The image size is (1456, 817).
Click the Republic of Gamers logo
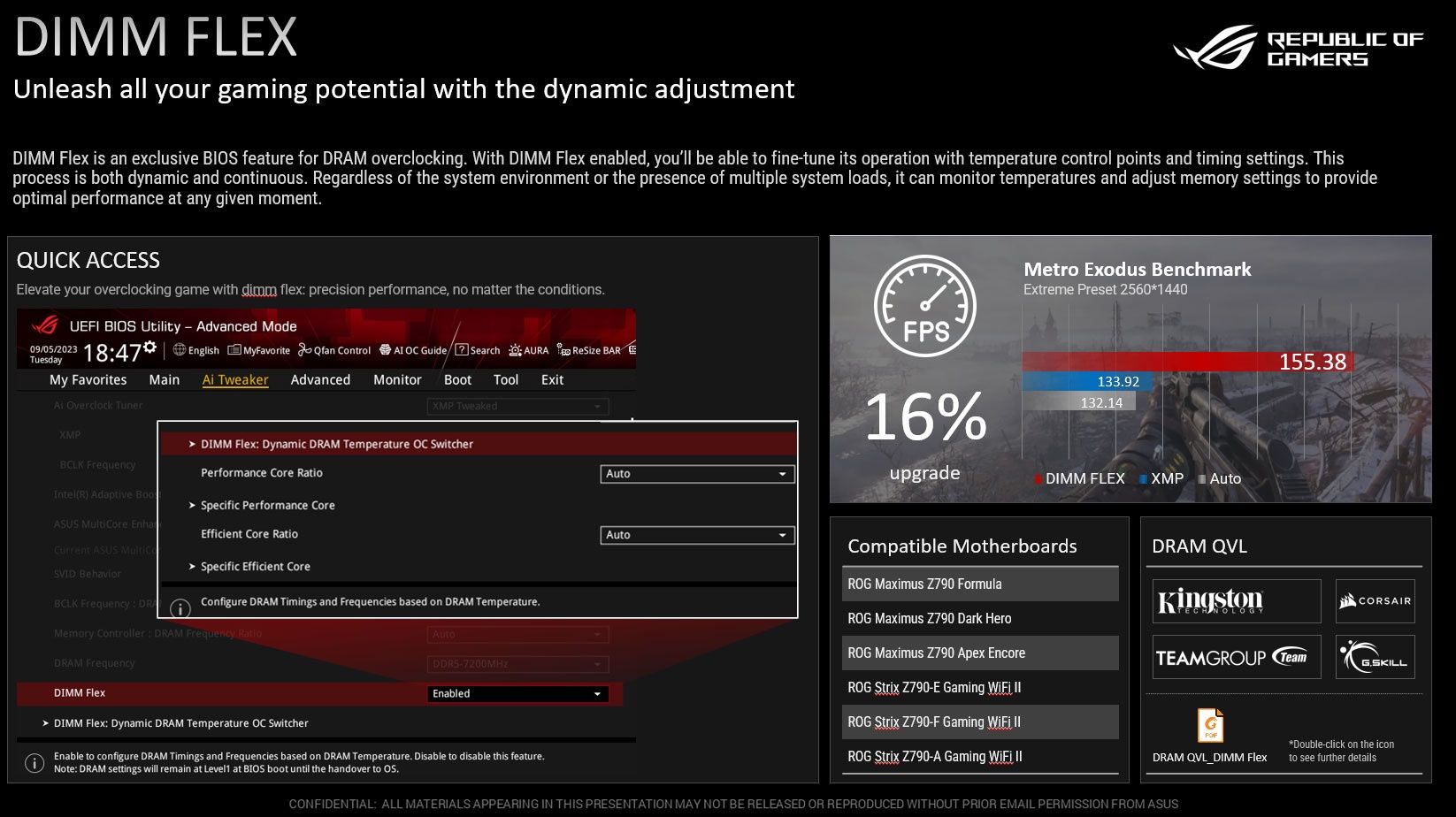tap(1299, 48)
